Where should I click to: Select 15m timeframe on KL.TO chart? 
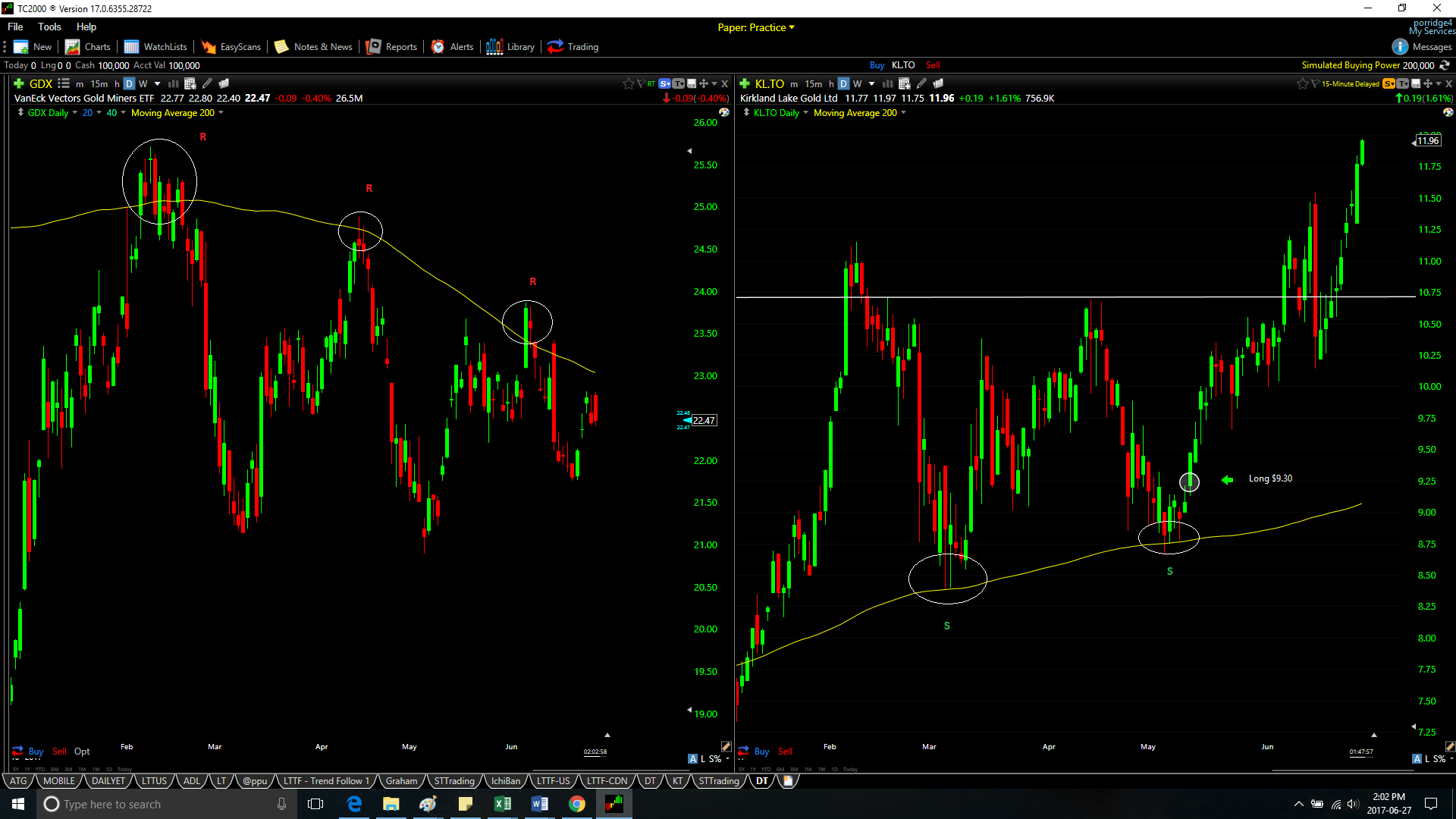tap(813, 83)
